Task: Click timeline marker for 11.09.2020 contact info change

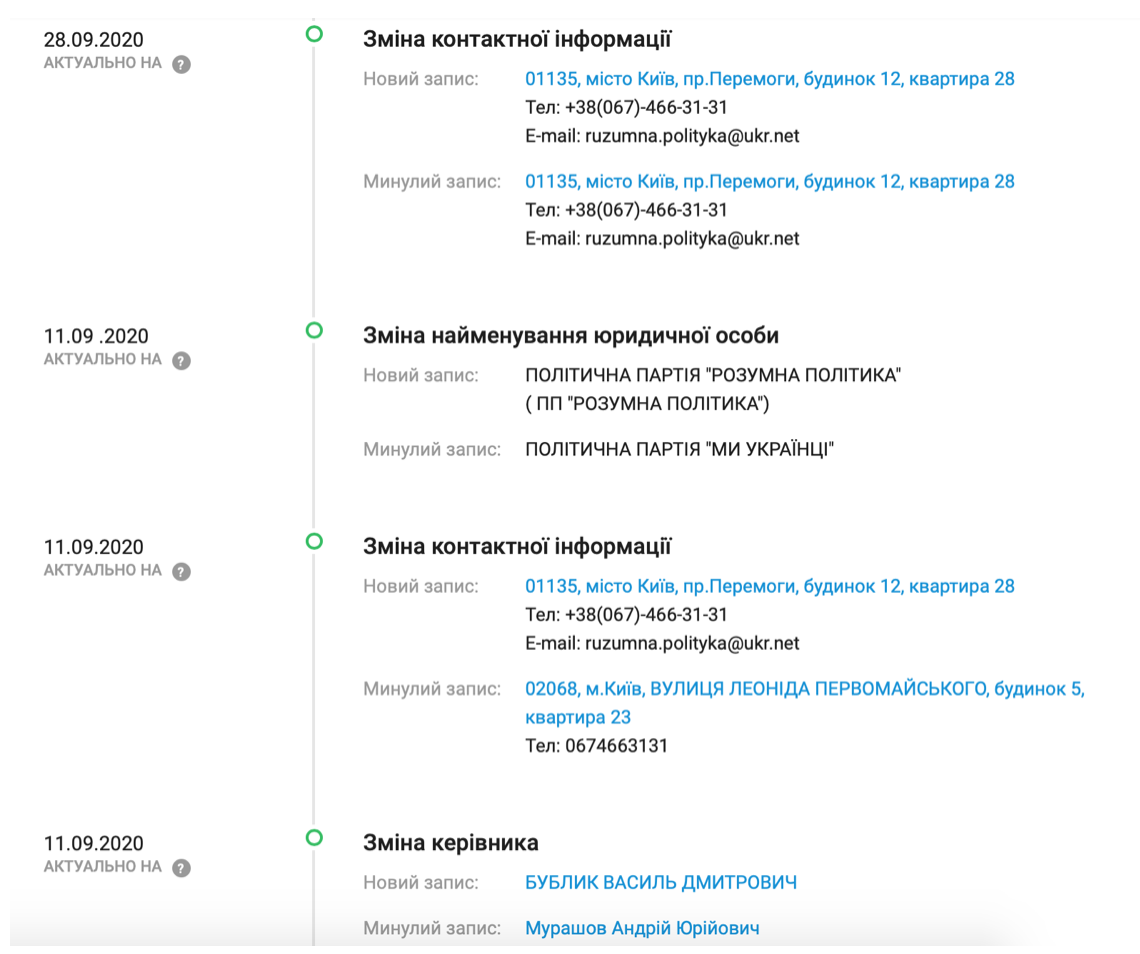Action: [314, 541]
